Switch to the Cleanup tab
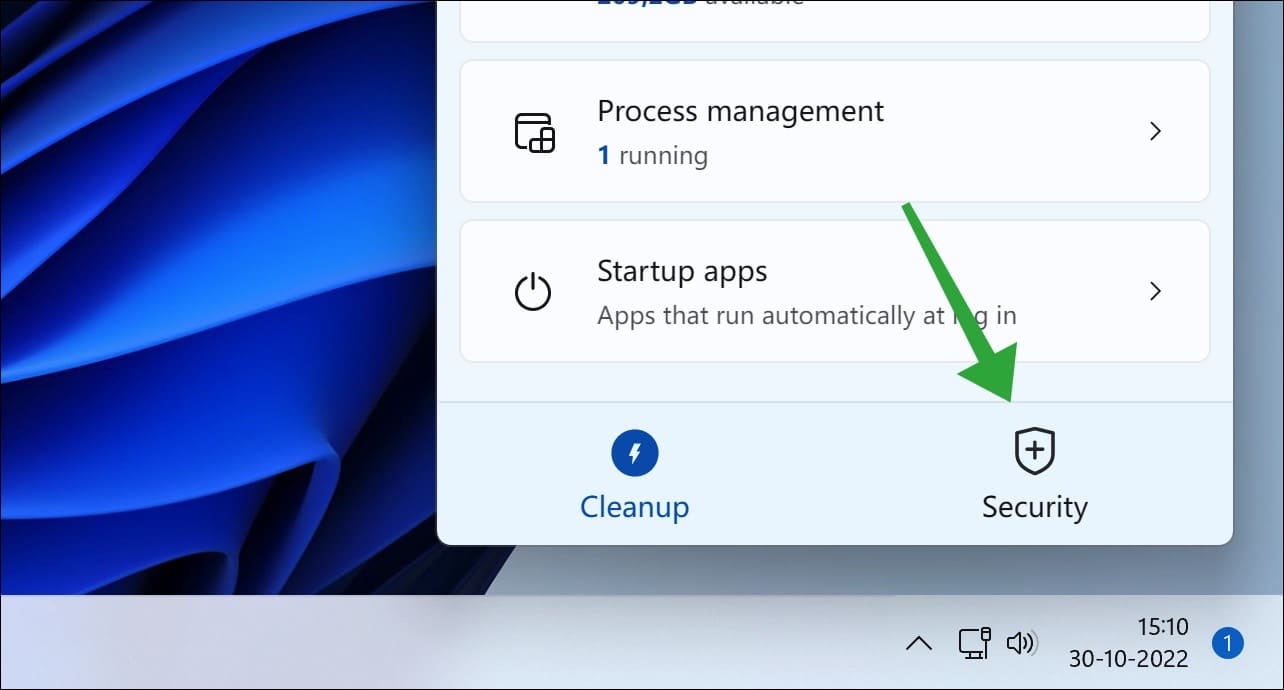The width and height of the screenshot is (1284, 690). pos(635,507)
